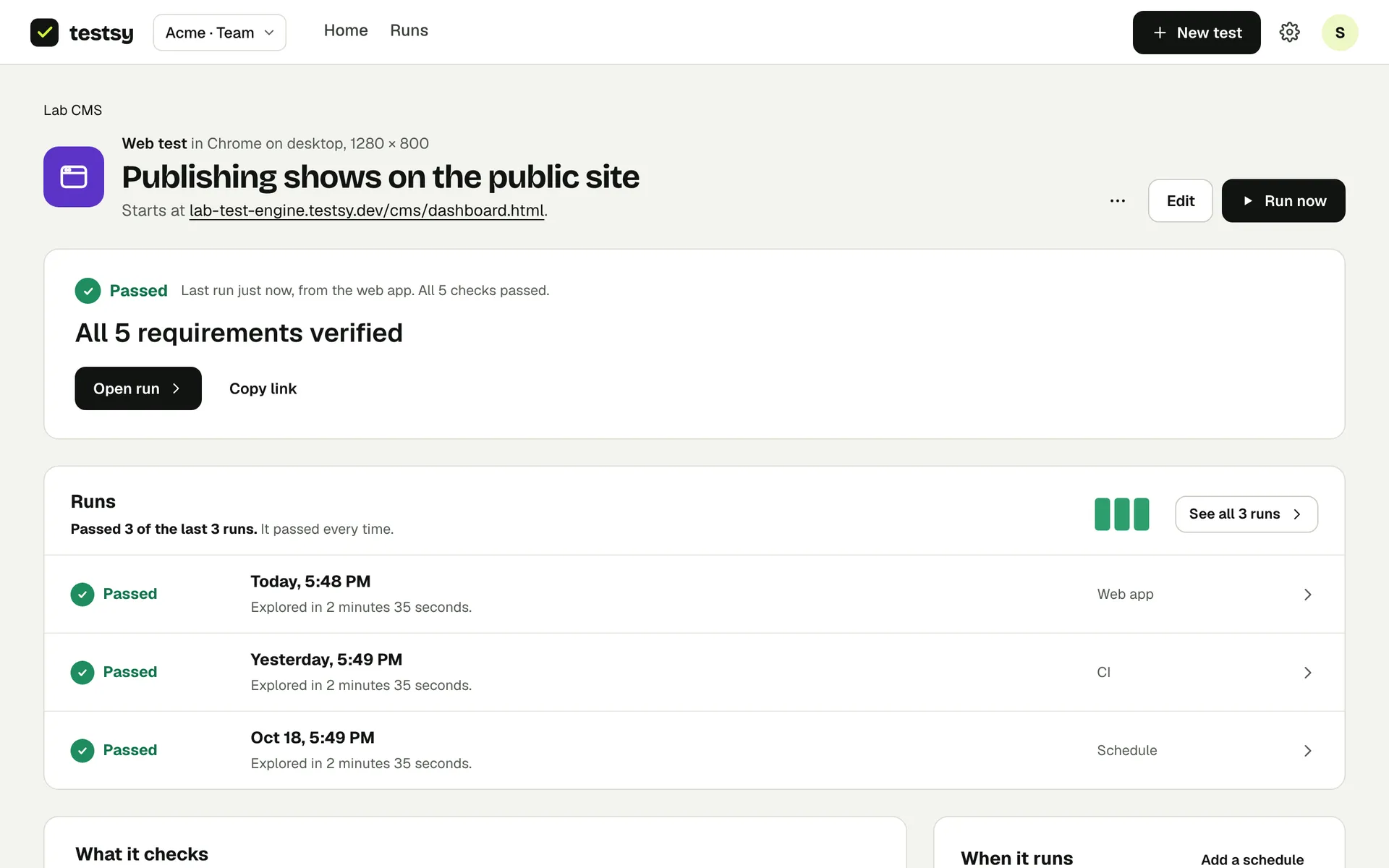Image resolution: width=1389 pixels, height=868 pixels.
Task: Open the settings gear icon
Action: [x=1289, y=33]
